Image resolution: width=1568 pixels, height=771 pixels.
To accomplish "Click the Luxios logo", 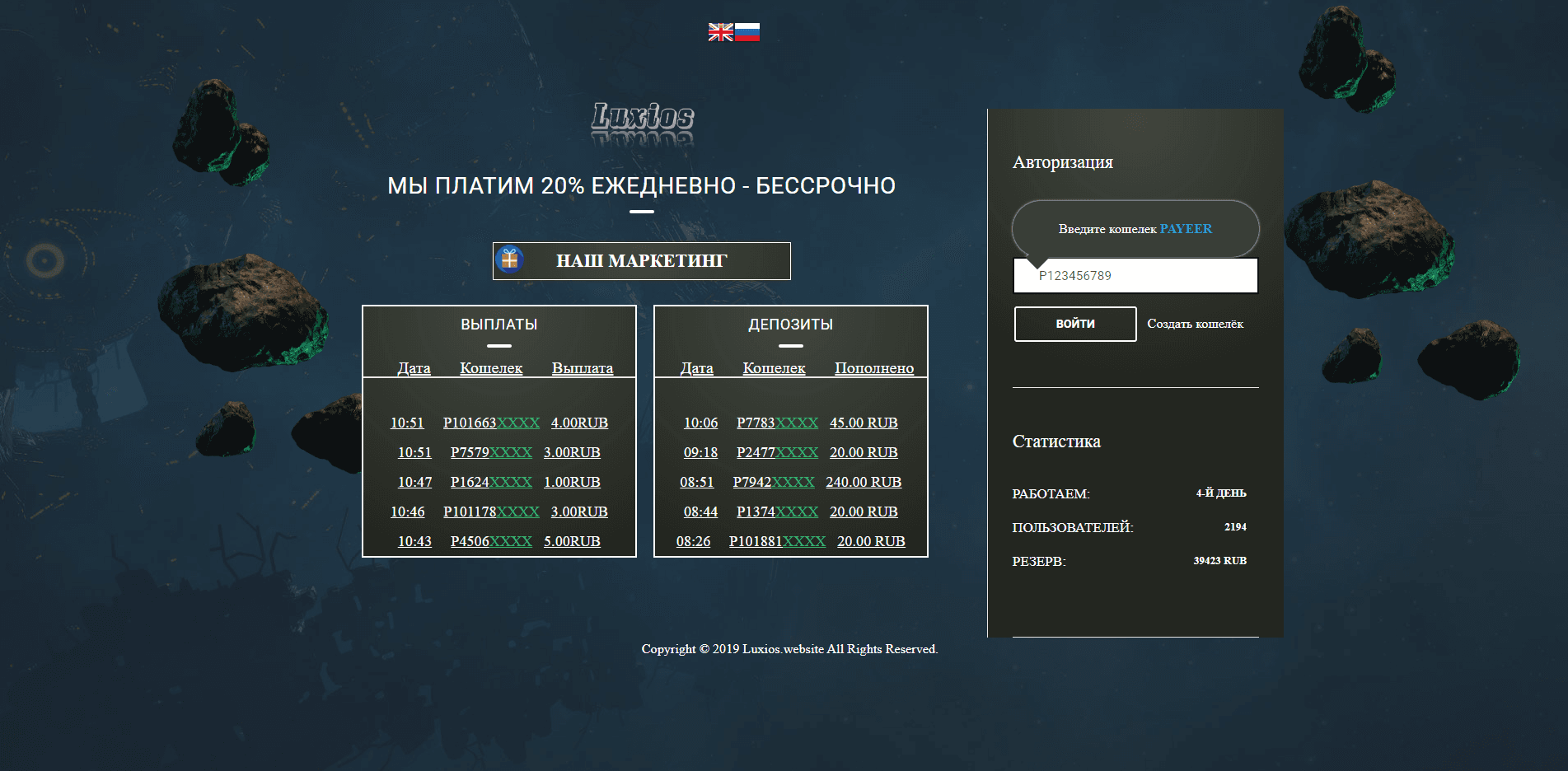I will (x=642, y=118).
